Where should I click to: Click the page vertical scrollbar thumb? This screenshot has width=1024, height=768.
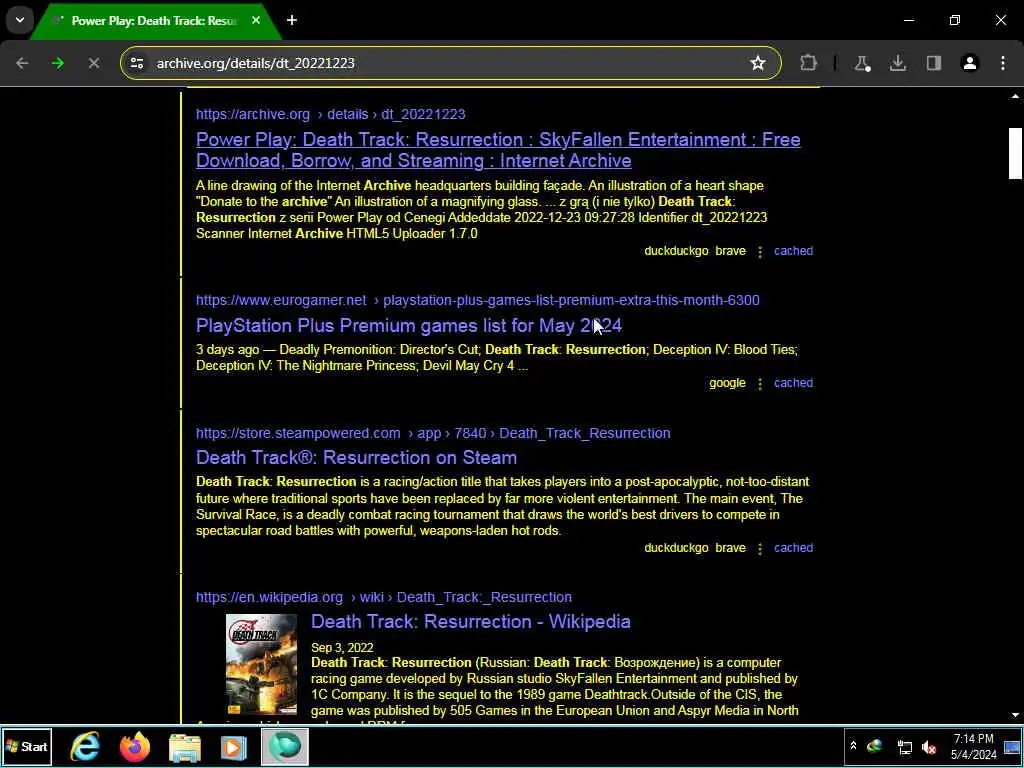[x=1015, y=153]
